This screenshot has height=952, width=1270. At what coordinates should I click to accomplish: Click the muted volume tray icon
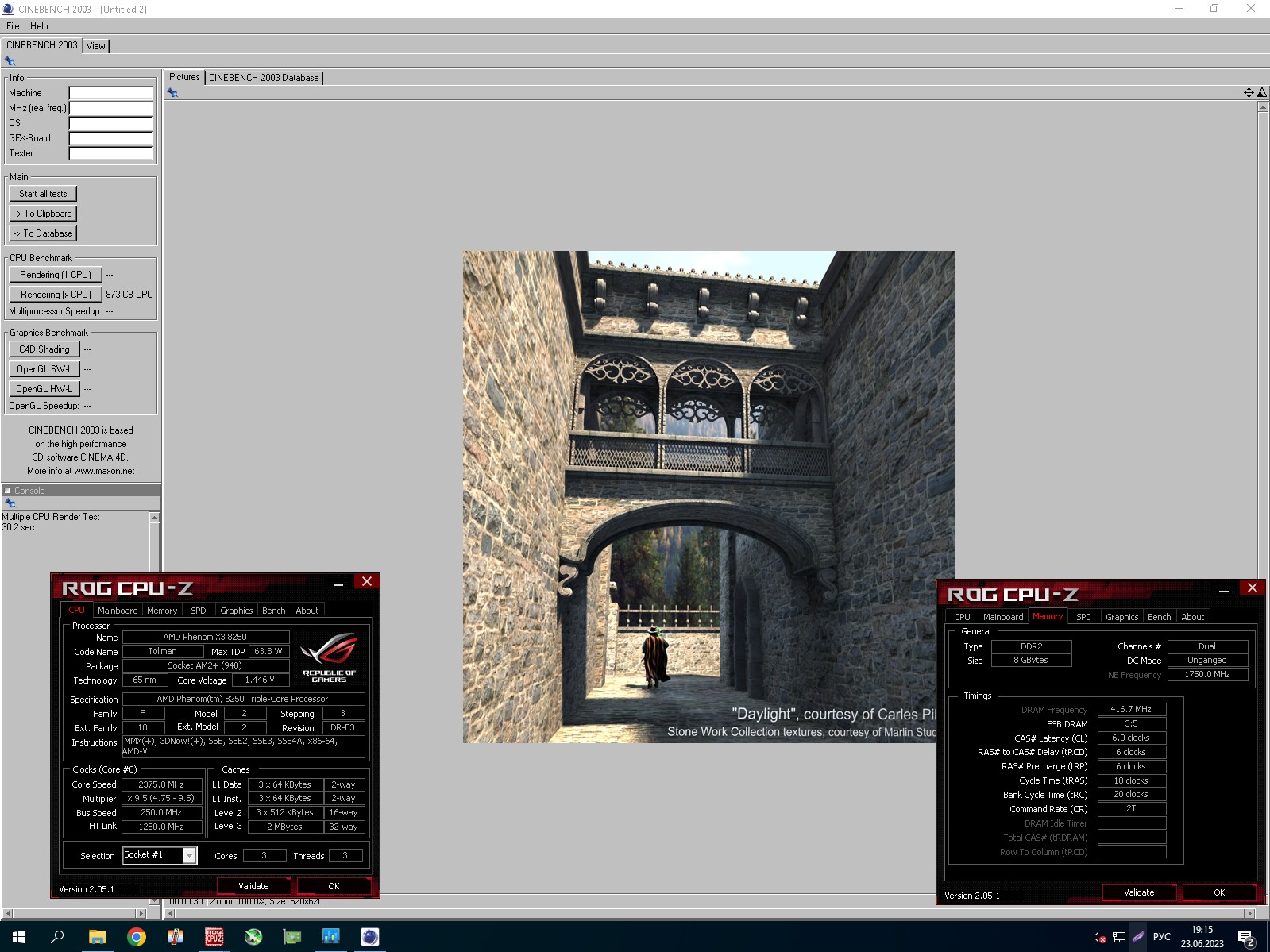pos(1099,937)
